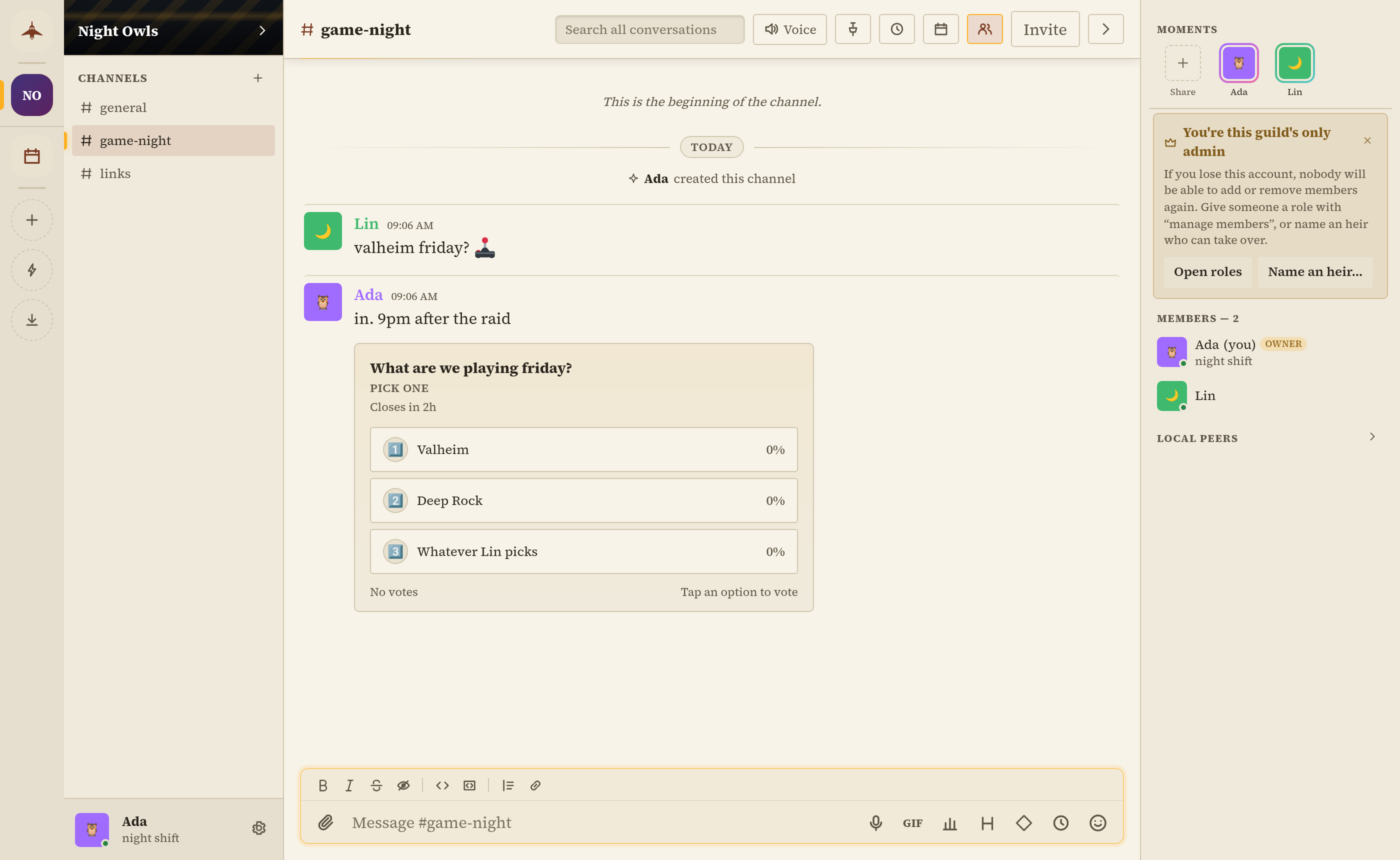
Task: Add a channel with the plus icon
Action: tap(257, 78)
